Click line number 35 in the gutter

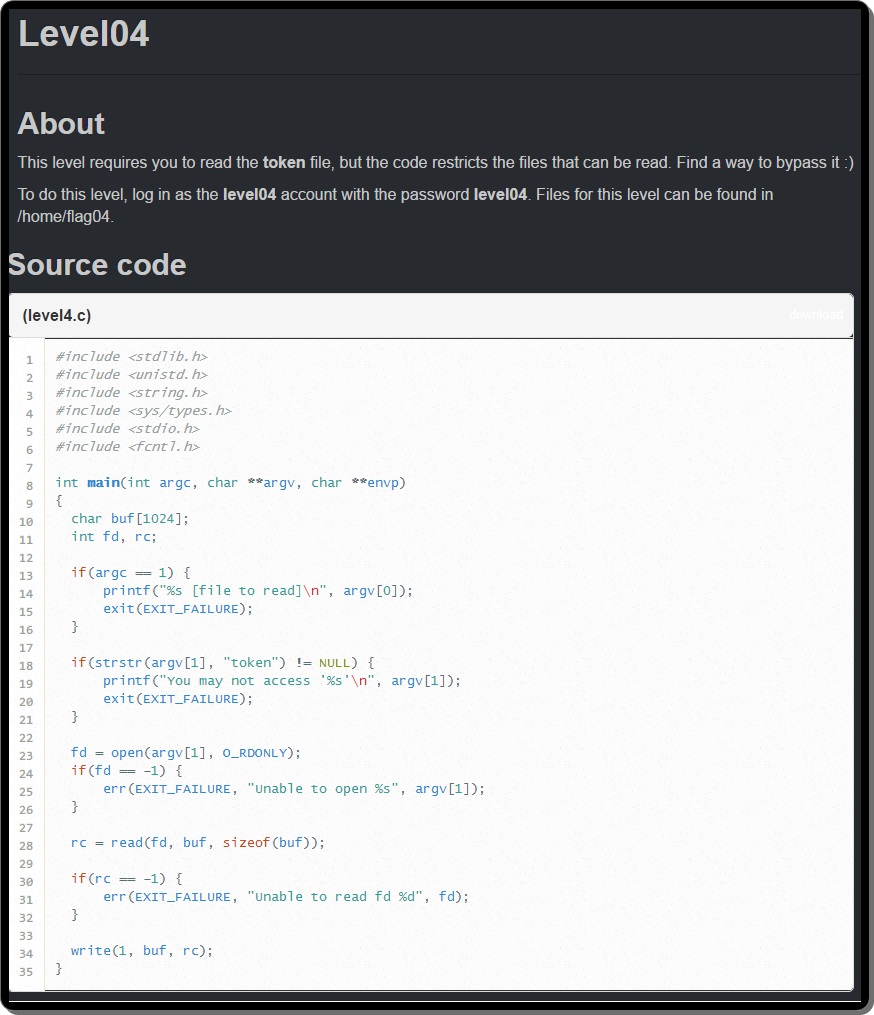click(26, 971)
